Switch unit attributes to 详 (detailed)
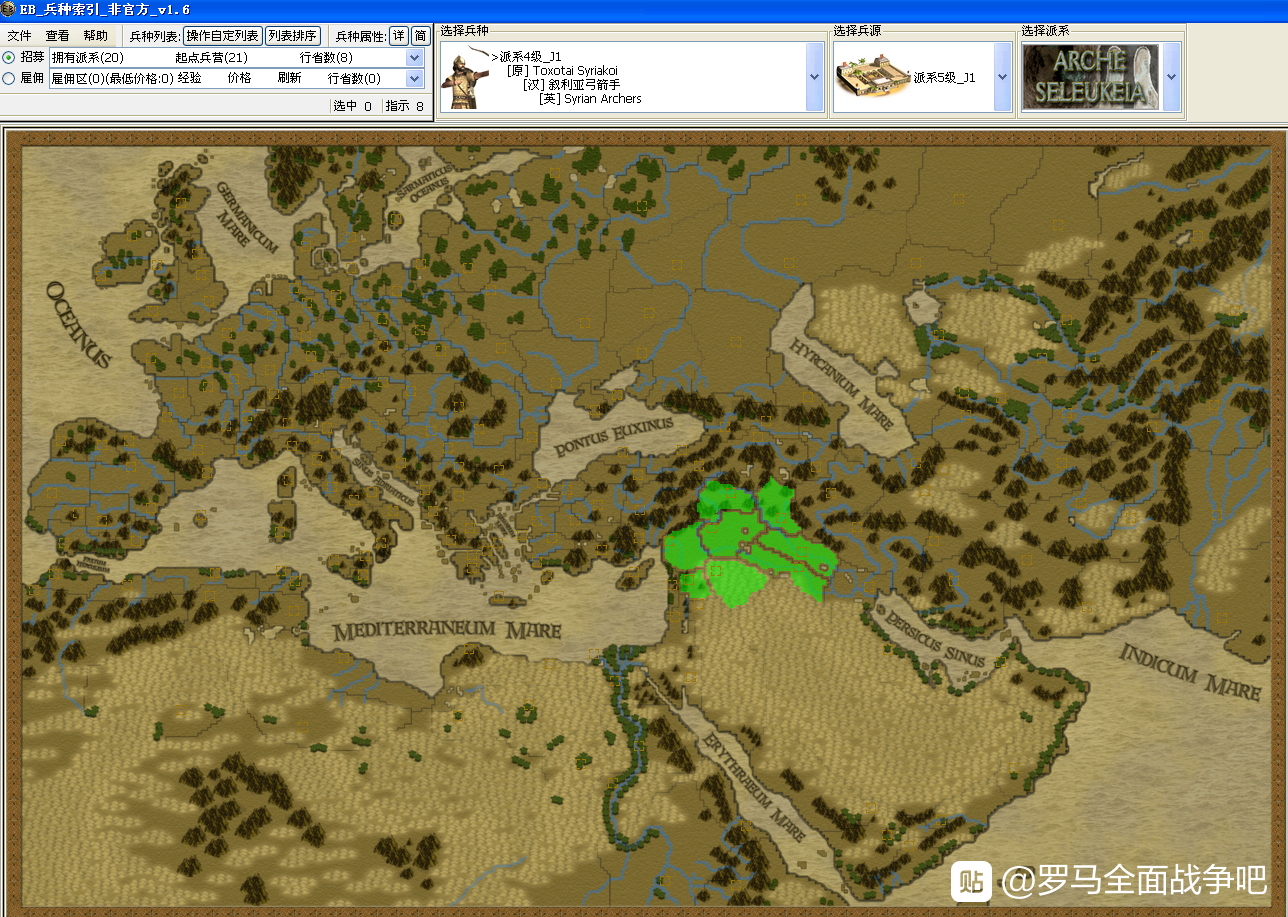The height and width of the screenshot is (917, 1288). [x=399, y=35]
